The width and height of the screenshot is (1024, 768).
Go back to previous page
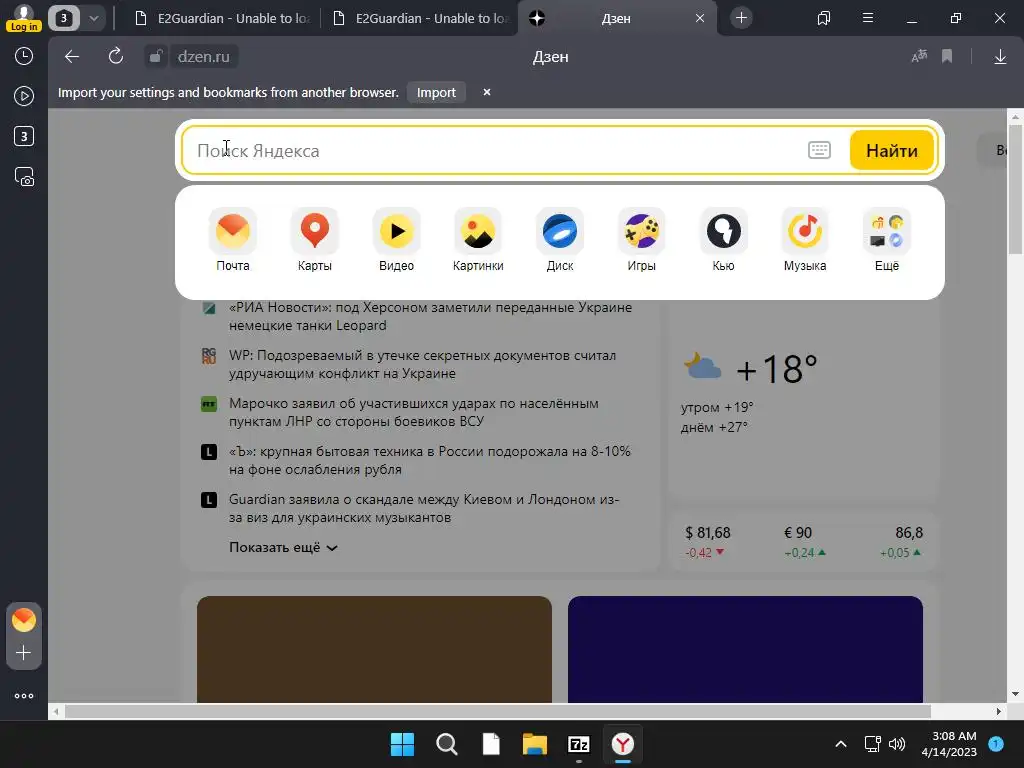[x=72, y=57]
